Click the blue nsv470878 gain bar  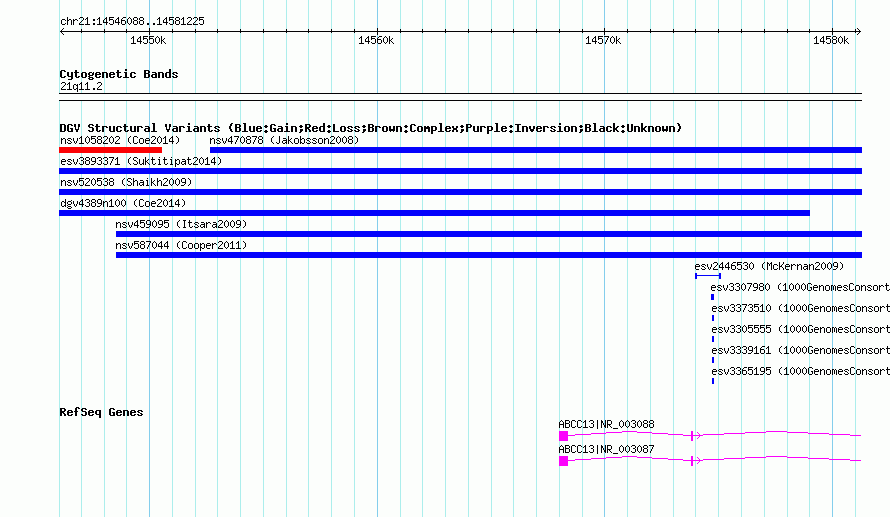point(536,150)
